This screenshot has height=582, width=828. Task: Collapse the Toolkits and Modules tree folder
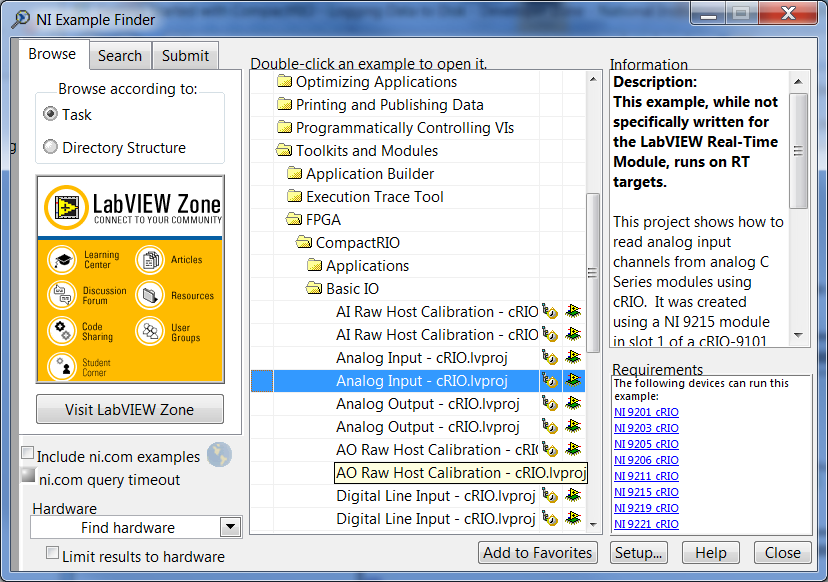367,151
